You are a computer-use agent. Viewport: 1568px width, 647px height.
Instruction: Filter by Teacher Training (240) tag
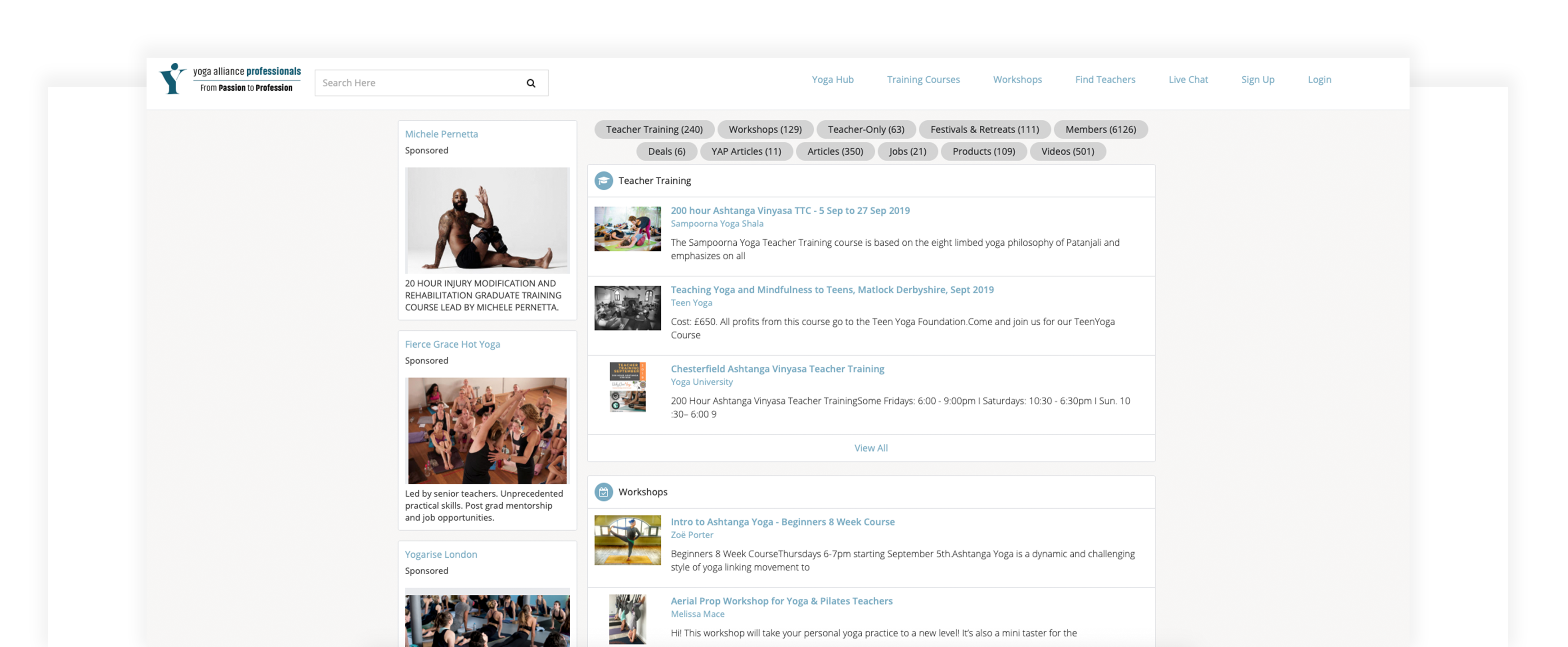pos(654,130)
